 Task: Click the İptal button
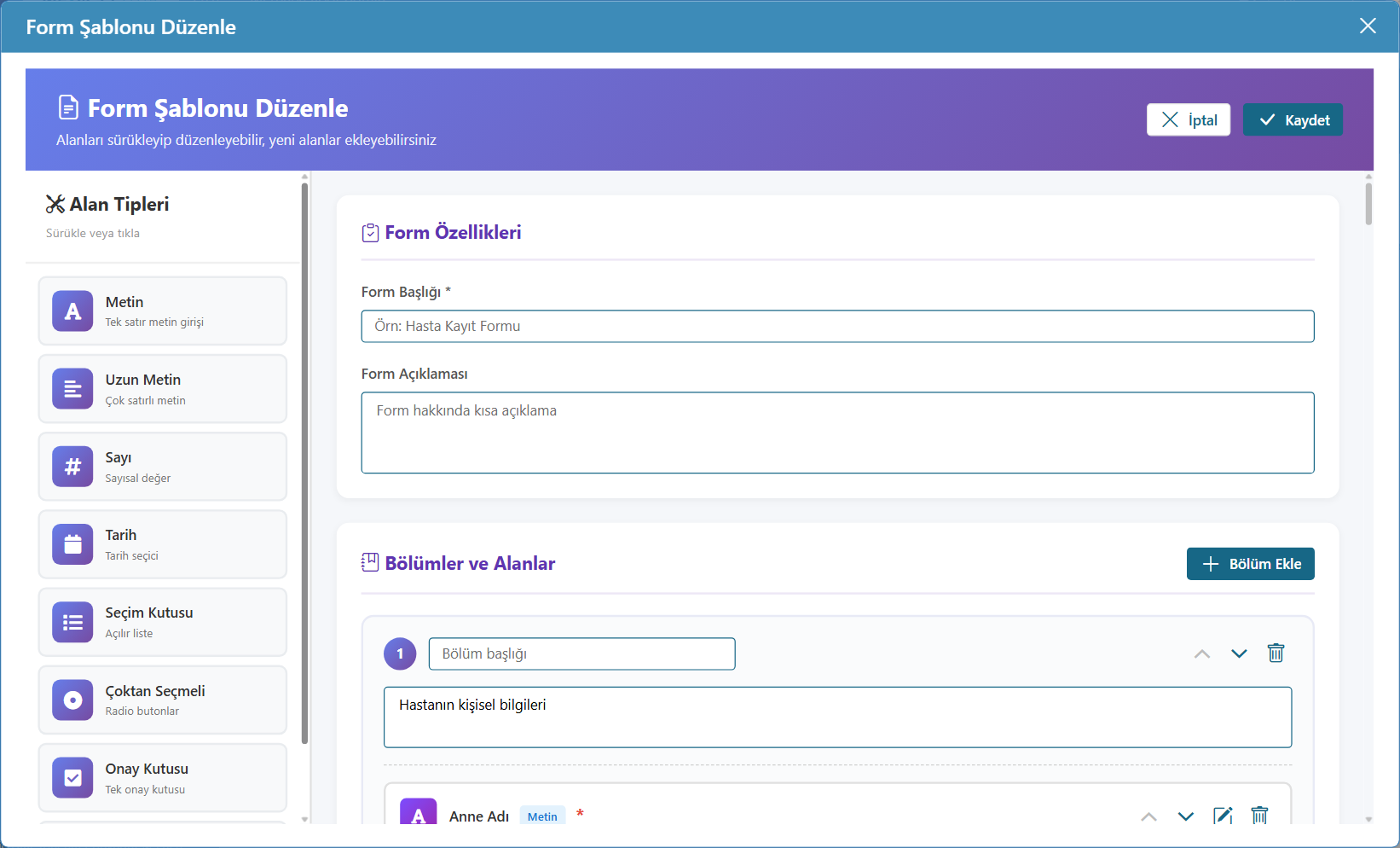pyautogui.click(x=1189, y=120)
